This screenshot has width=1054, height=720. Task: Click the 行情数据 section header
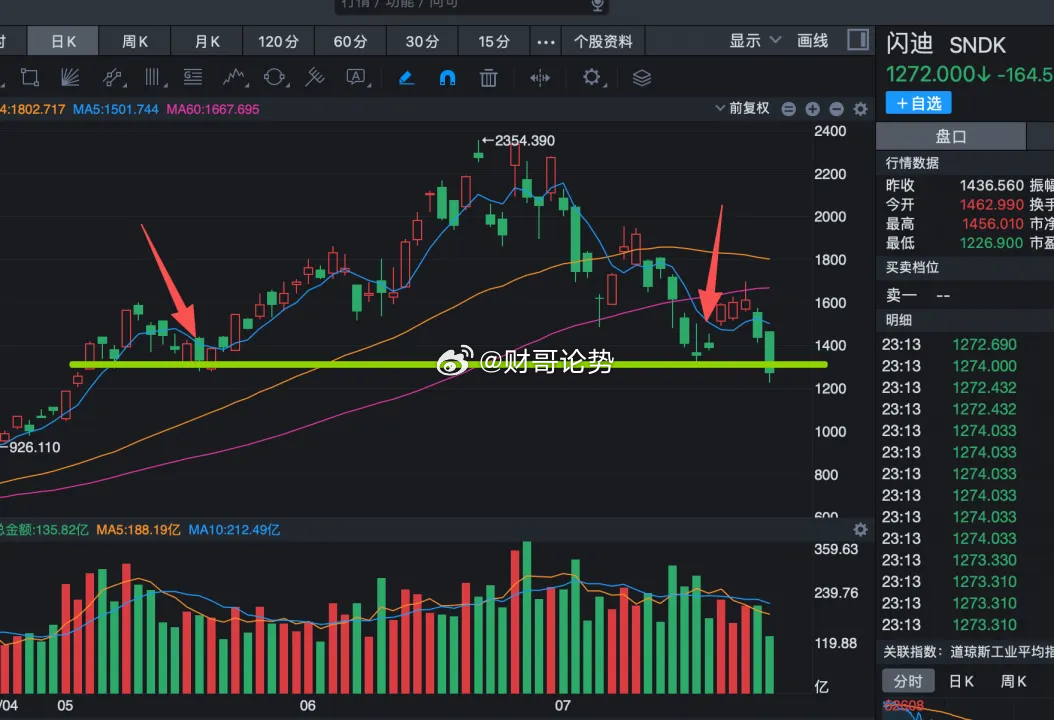(912, 163)
